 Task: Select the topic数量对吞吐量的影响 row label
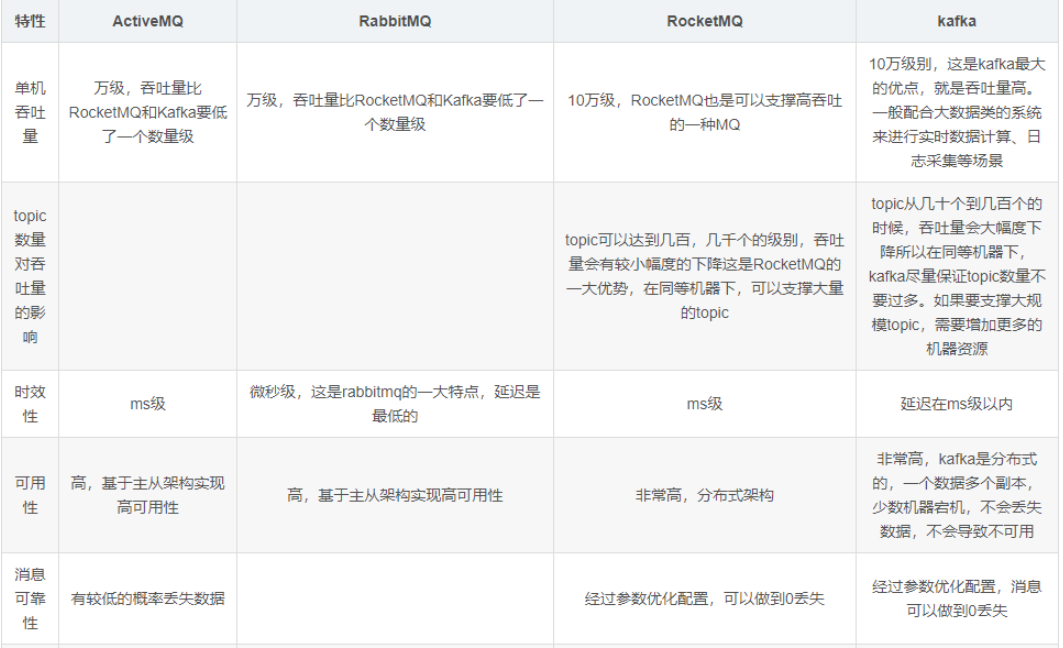tap(30, 276)
